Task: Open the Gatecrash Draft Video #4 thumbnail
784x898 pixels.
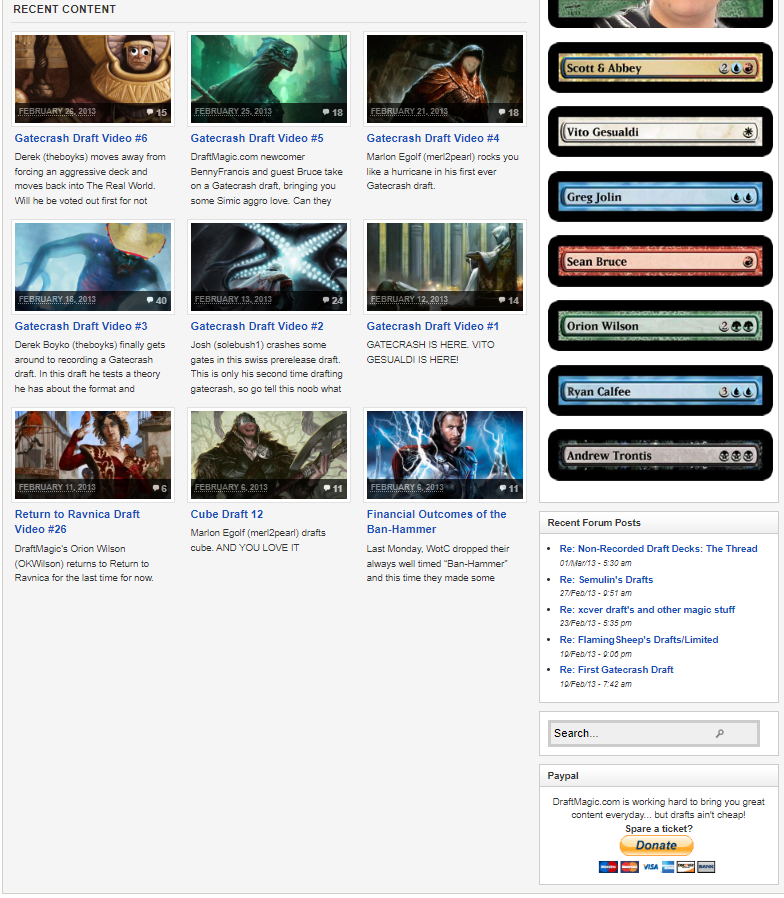Action: pos(444,79)
